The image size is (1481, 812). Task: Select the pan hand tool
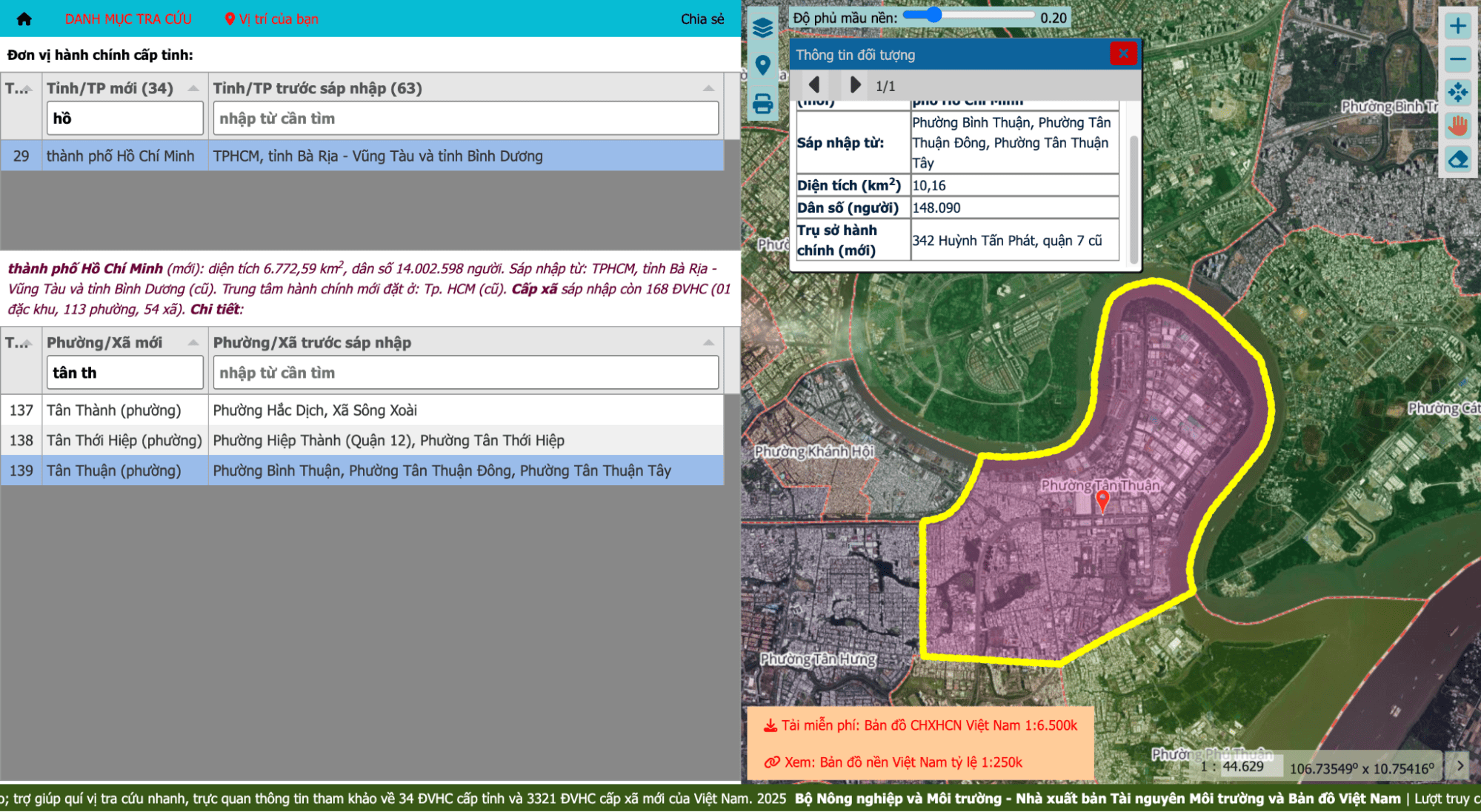(x=1457, y=126)
